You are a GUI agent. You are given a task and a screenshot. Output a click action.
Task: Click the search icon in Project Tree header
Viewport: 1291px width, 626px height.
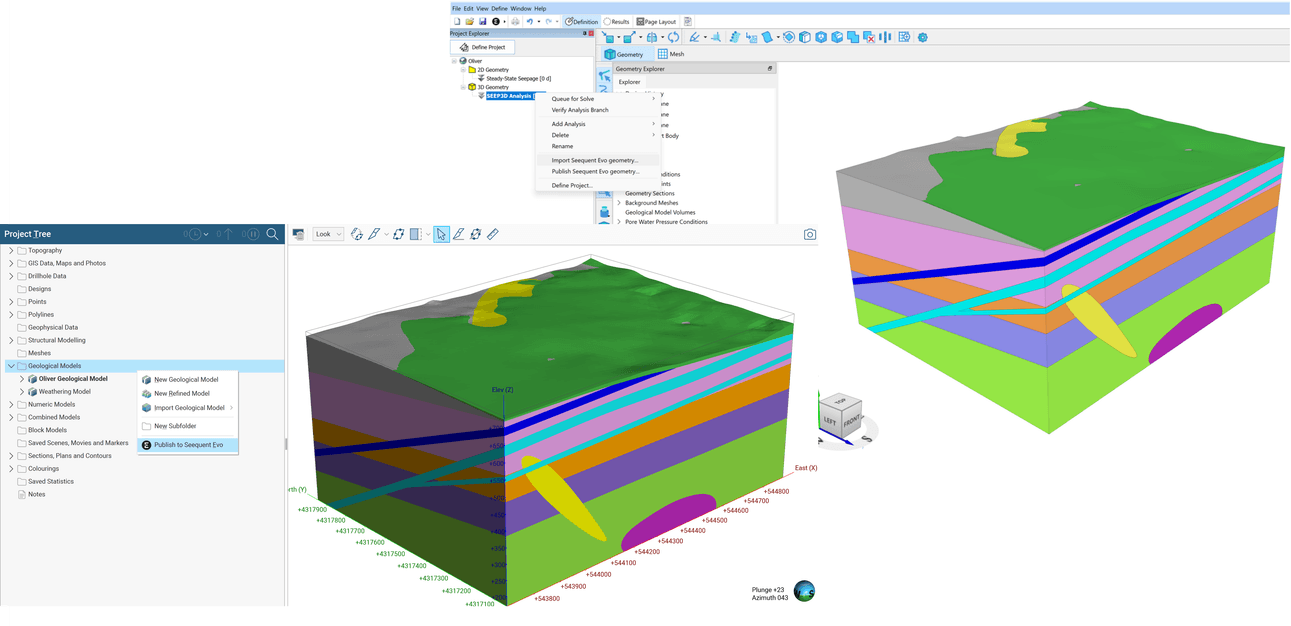pyautogui.click(x=272, y=234)
